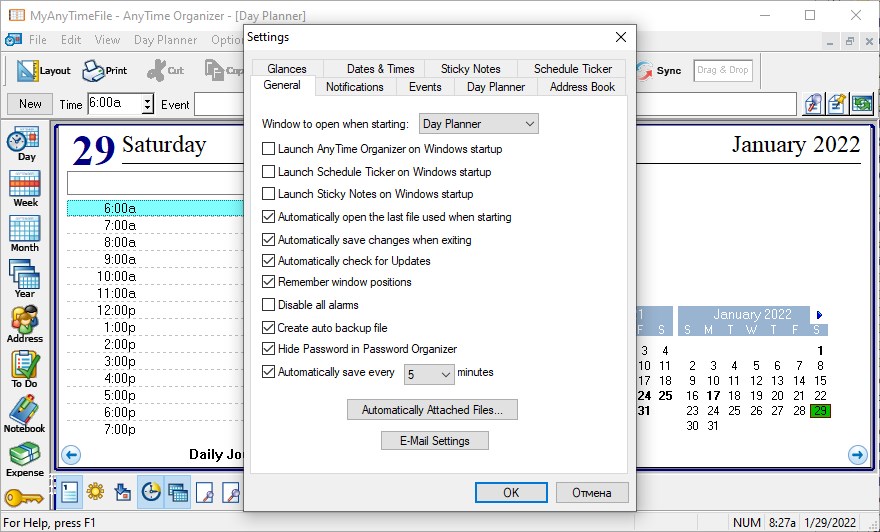
Task: Select January 17 in mini calendar
Action: pyautogui.click(x=713, y=396)
